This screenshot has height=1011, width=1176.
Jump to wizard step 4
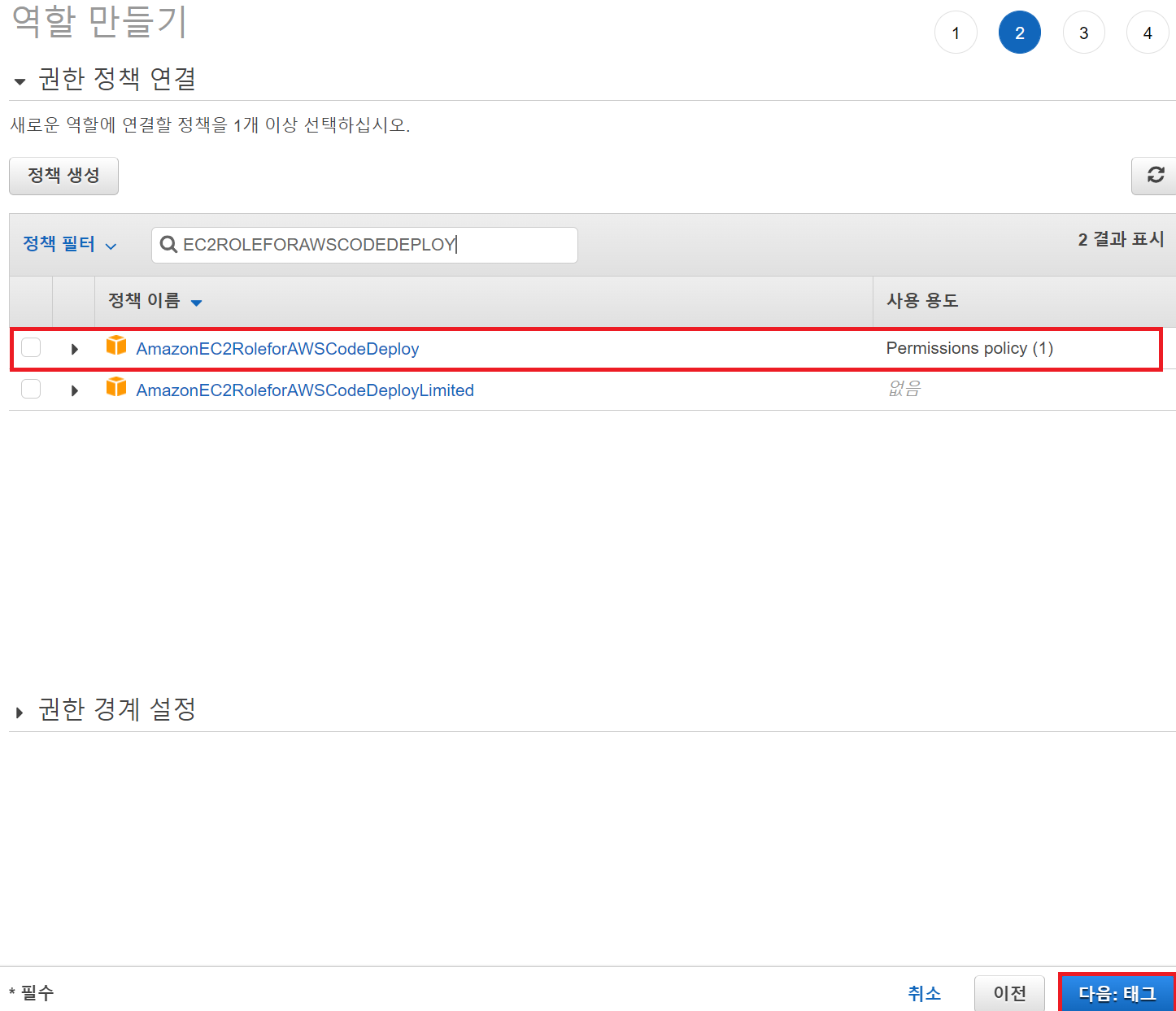1148,33
